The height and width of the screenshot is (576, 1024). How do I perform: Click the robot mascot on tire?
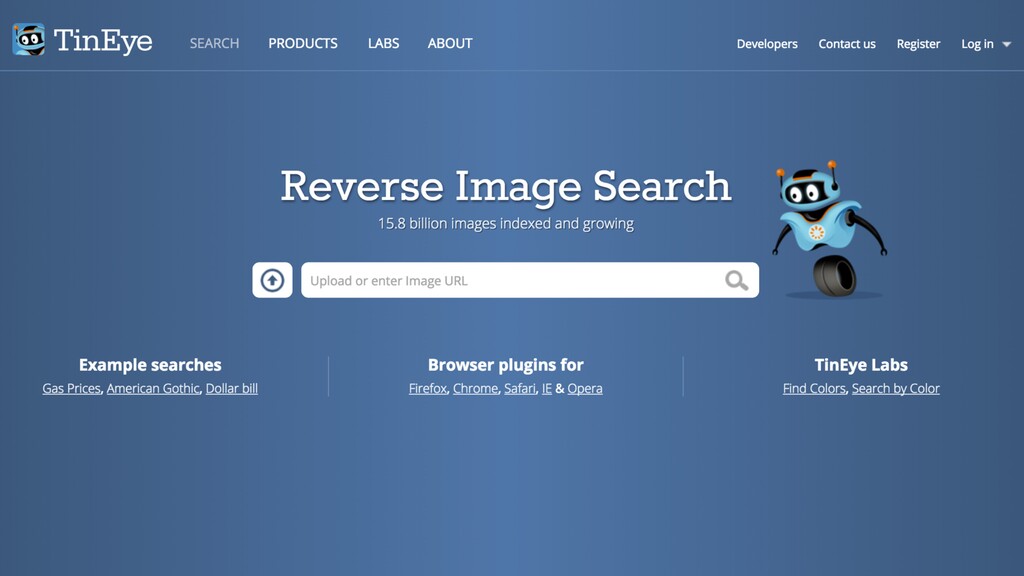(829, 230)
